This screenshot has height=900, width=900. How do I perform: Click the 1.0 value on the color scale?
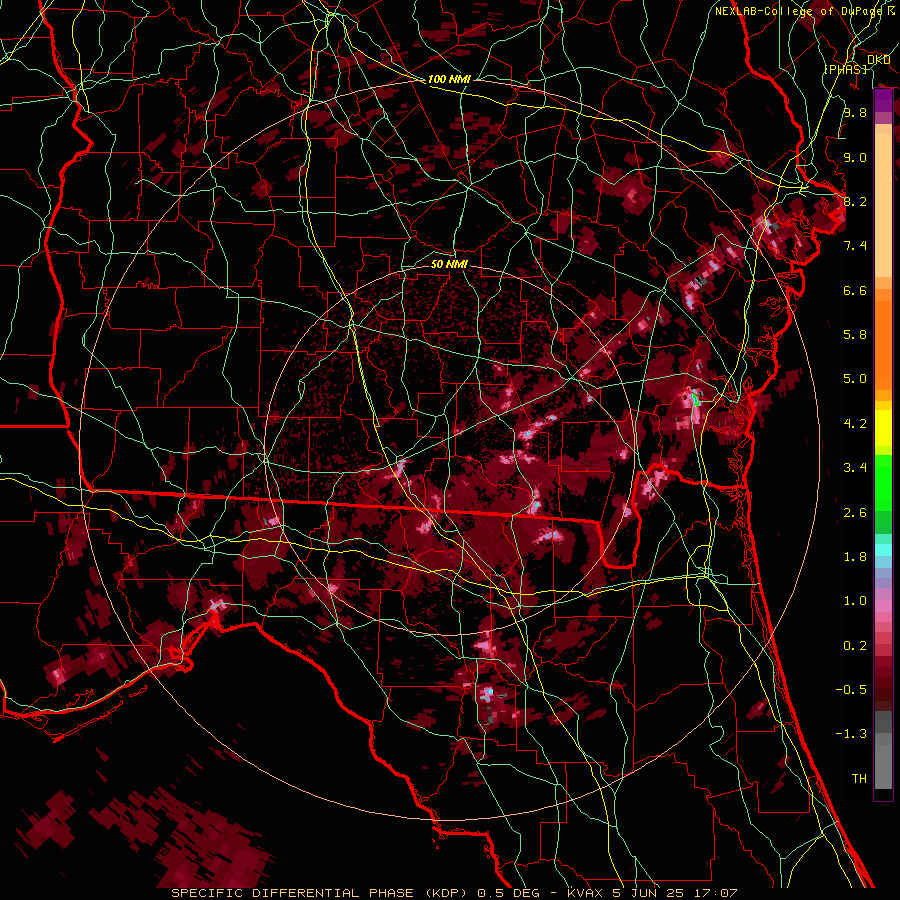[x=855, y=601]
